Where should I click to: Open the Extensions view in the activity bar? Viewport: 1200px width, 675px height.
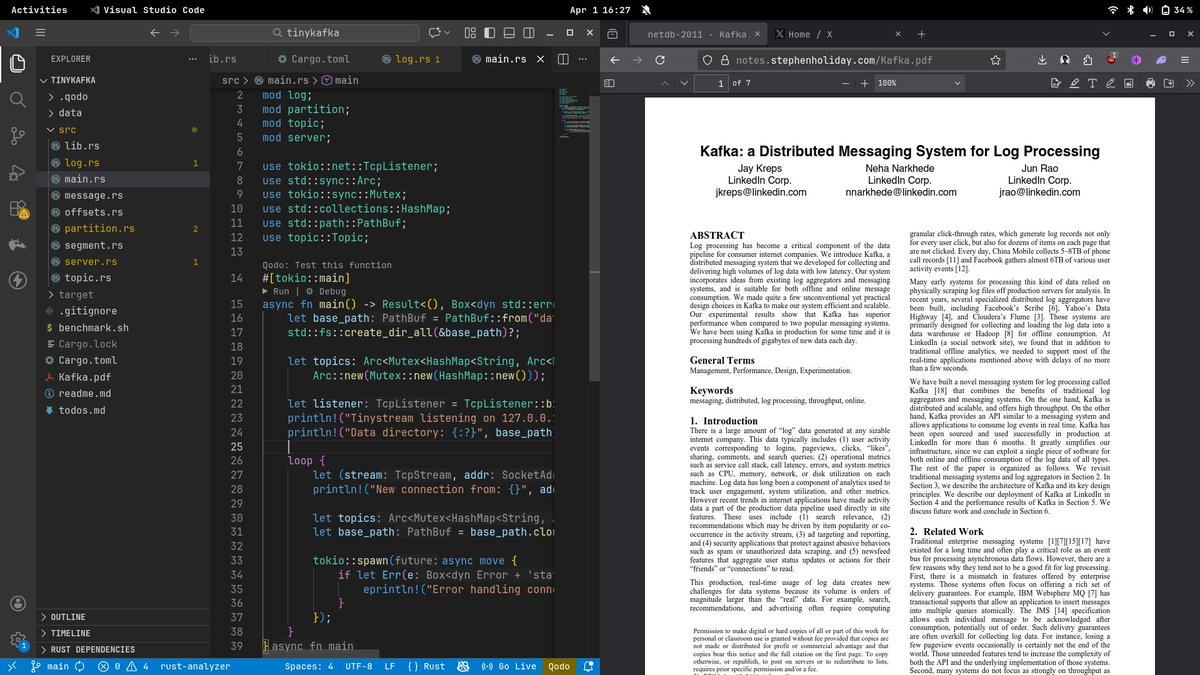[17, 210]
